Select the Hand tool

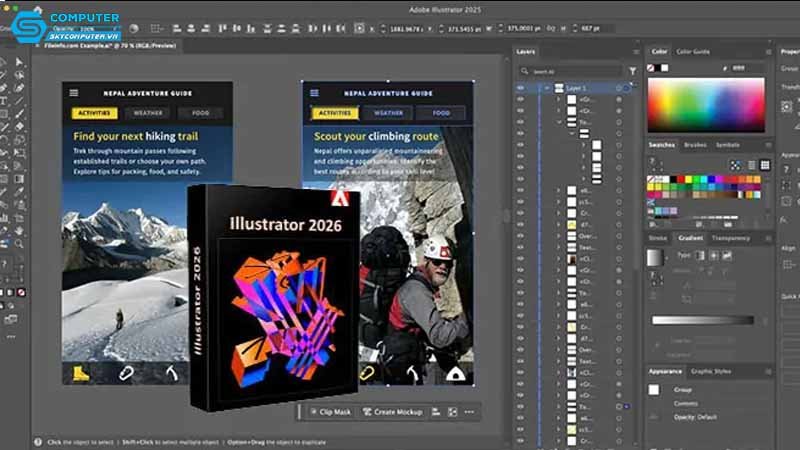19,231
